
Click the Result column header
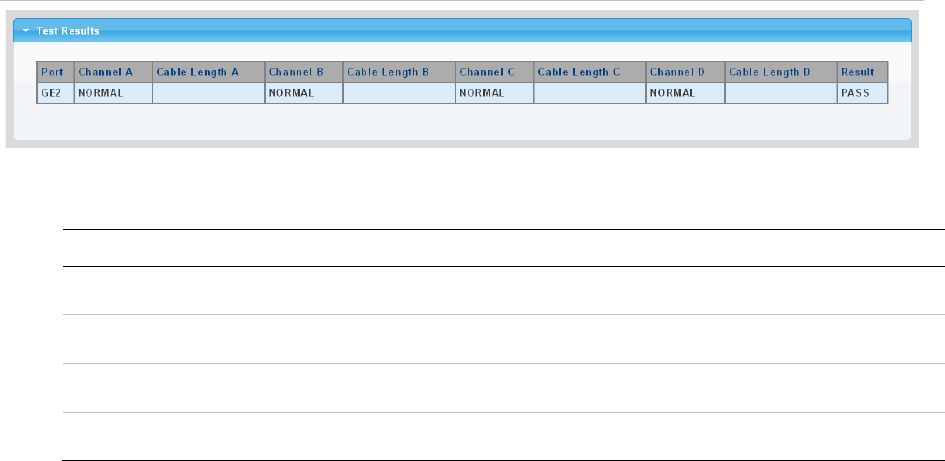point(862,72)
